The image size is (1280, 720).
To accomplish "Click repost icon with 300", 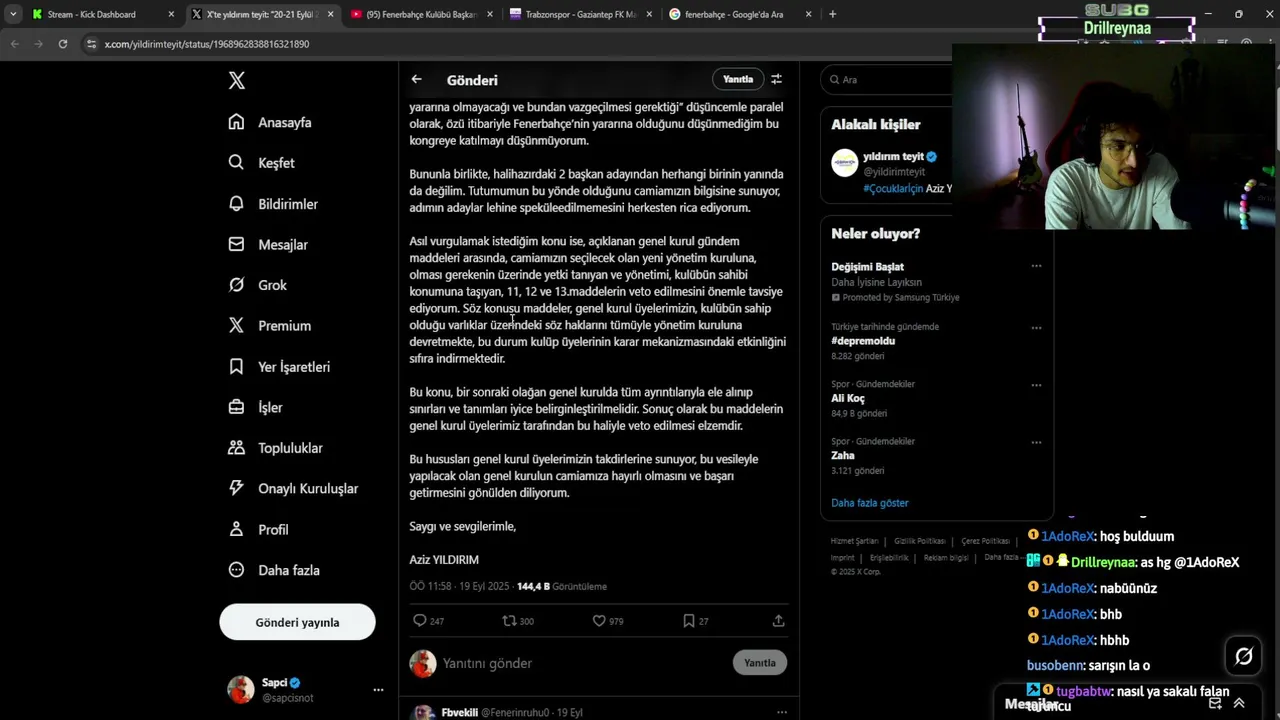I will tap(509, 621).
